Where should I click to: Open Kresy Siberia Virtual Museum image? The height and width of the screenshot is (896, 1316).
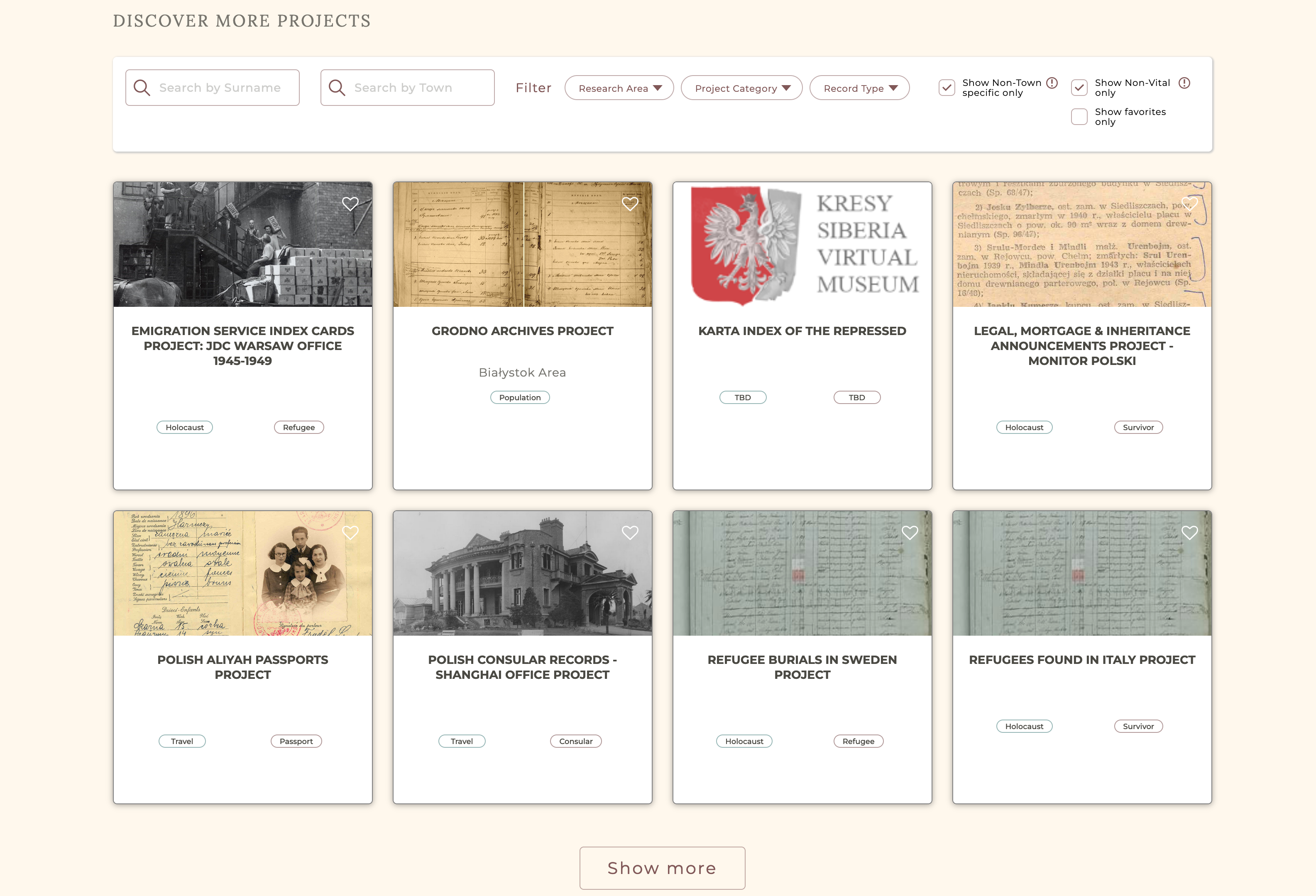point(802,244)
